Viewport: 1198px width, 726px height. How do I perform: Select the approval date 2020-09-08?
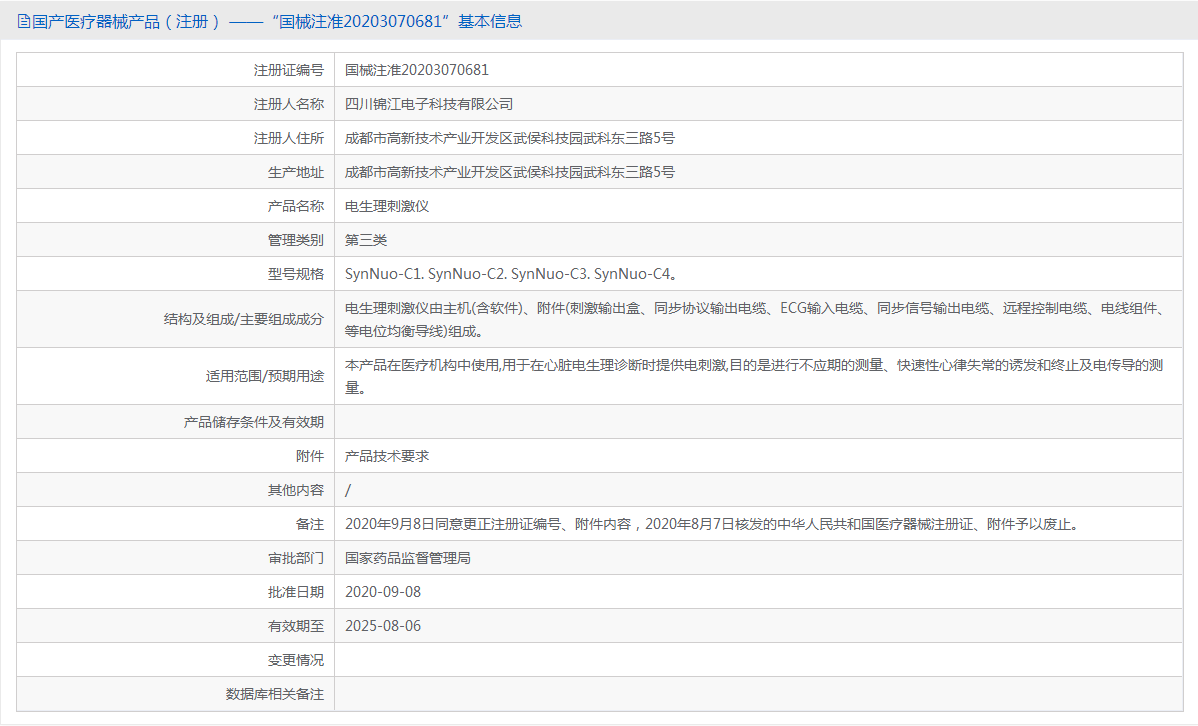[383, 592]
